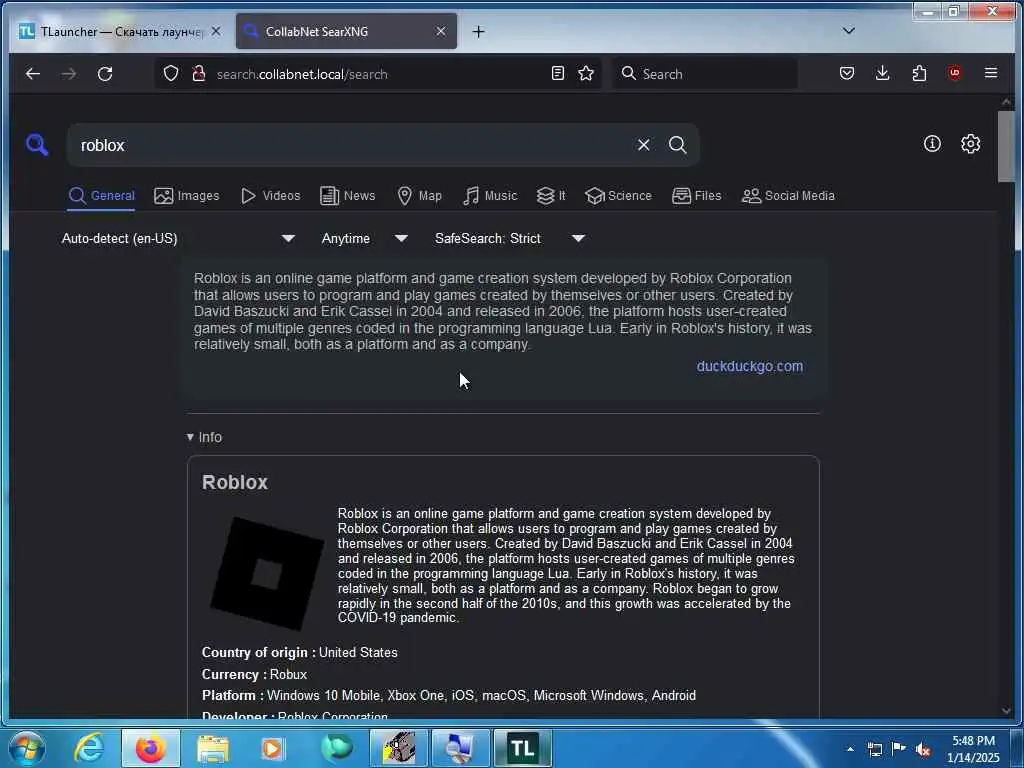Open the TL TLauncher taskbar icon
The height and width of the screenshot is (768, 1024).
[x=522, y=748]
